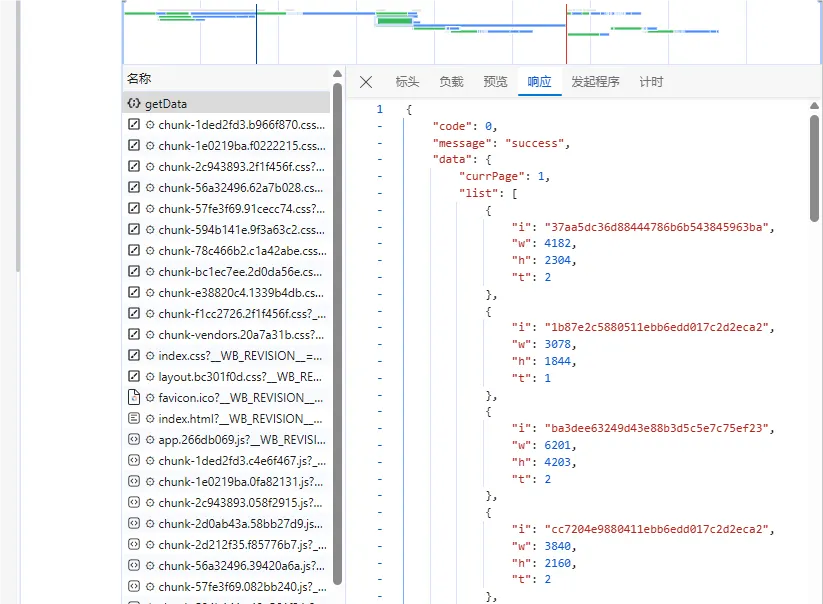
Task: Show the 计时 tab
Action: click(651, 82)
